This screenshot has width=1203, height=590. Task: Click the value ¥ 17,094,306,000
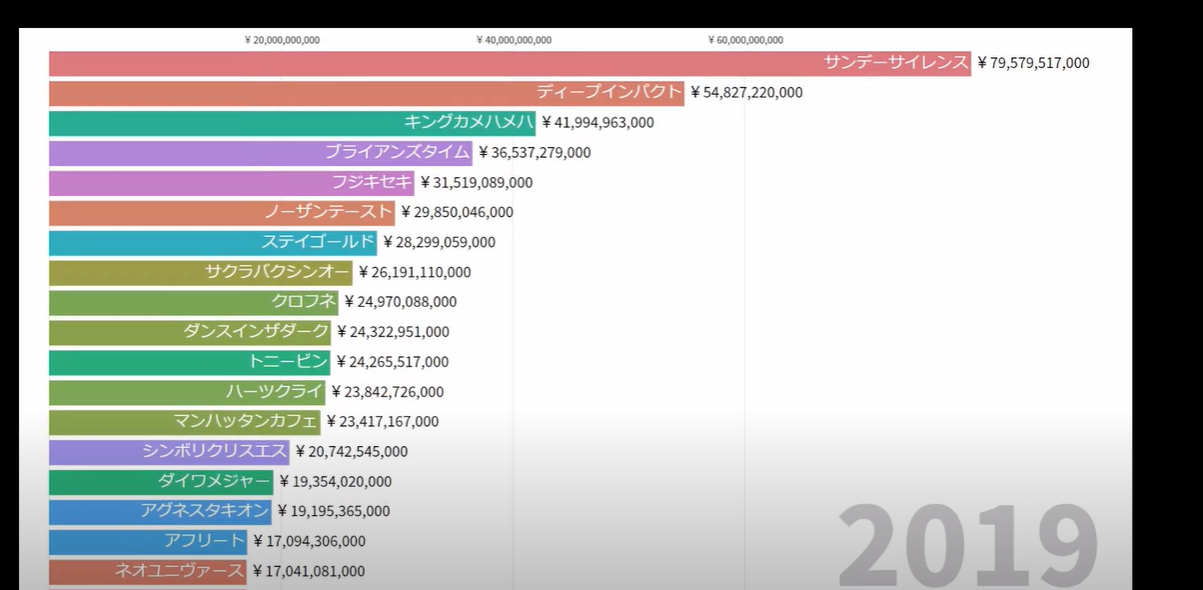309,541
